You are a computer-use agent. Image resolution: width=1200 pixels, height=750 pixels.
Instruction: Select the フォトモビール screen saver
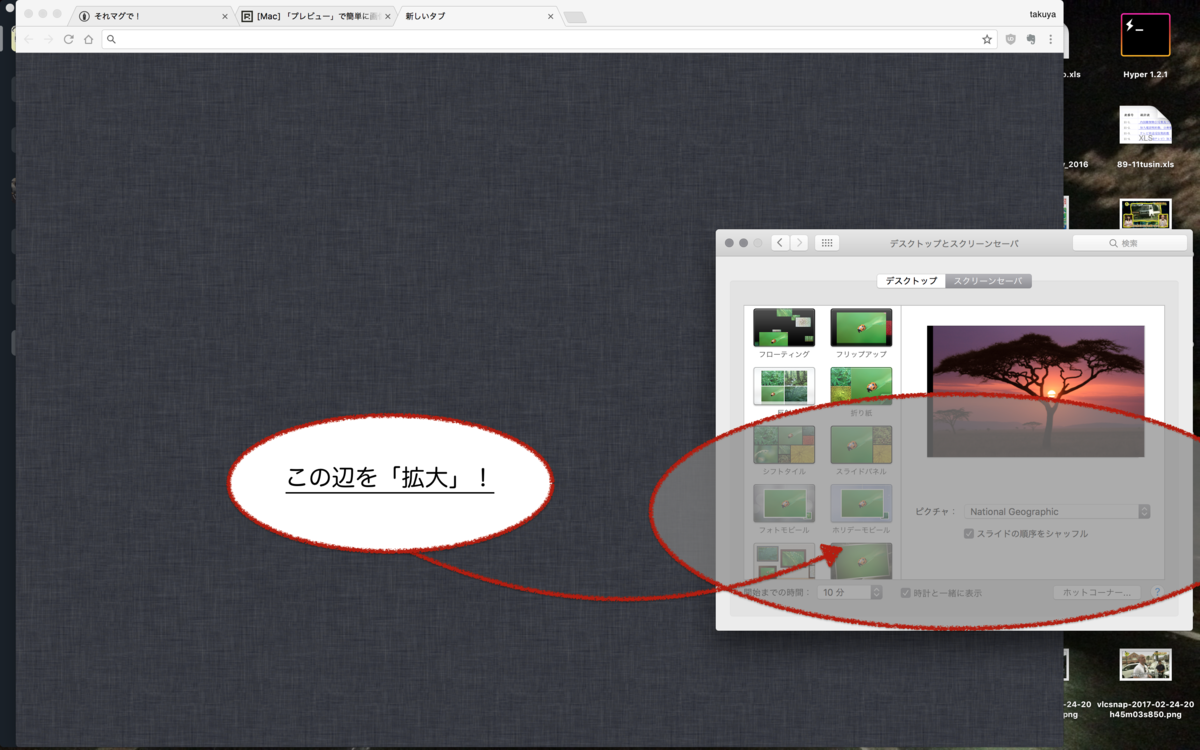[784, 509]
